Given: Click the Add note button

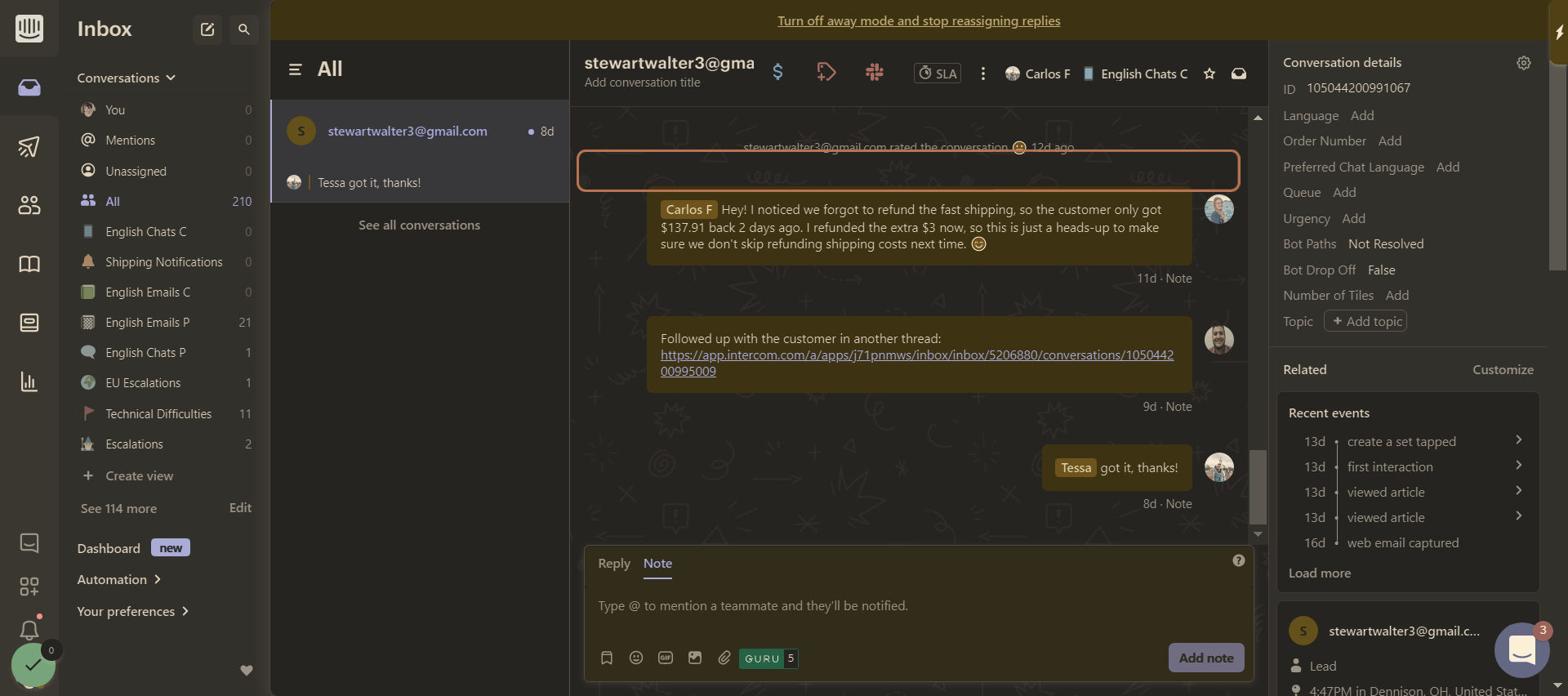Looking at the screenshot, I should click(x=1206, y=658).
